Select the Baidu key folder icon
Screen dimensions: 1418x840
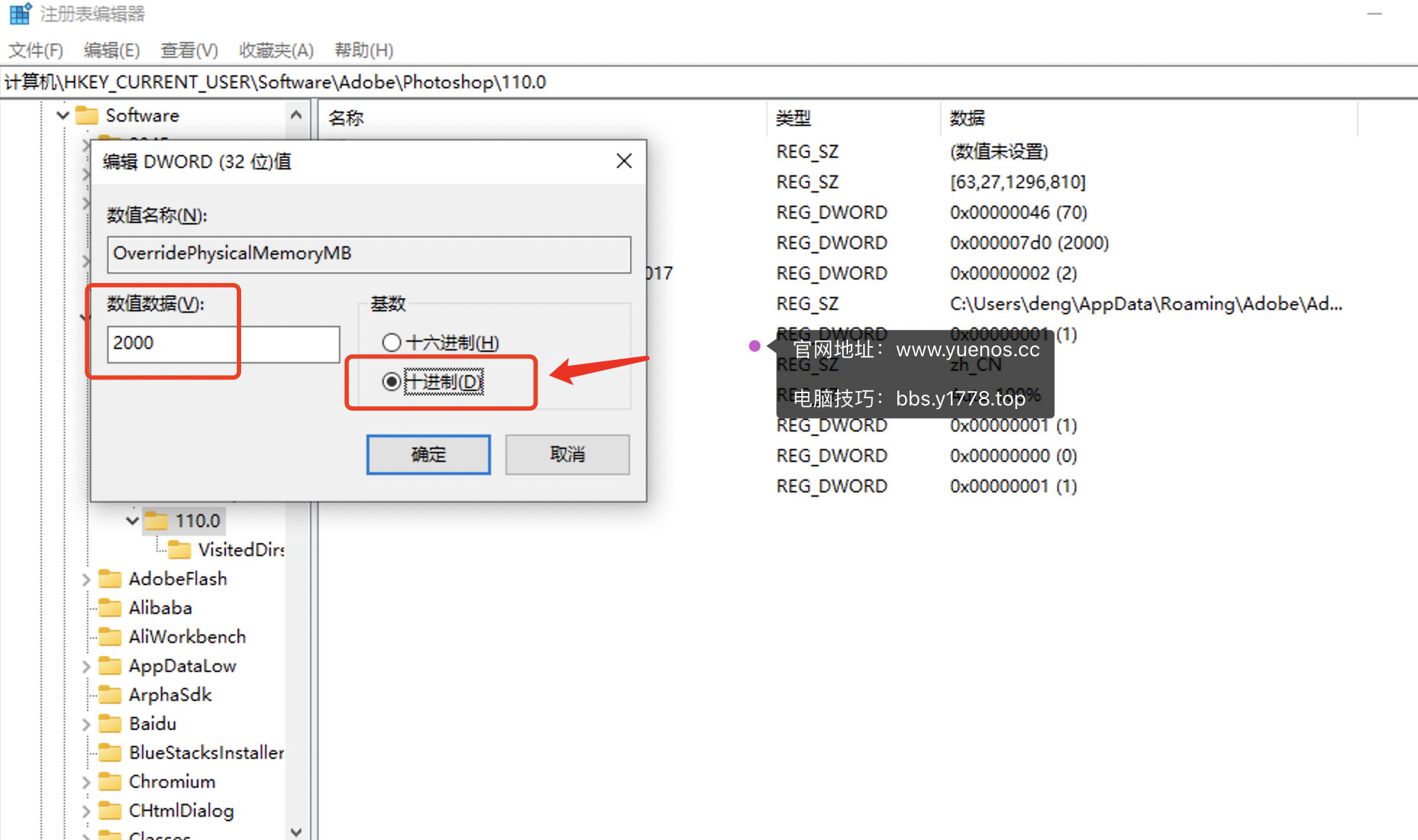pyautogui.click(x=110, y=723)
